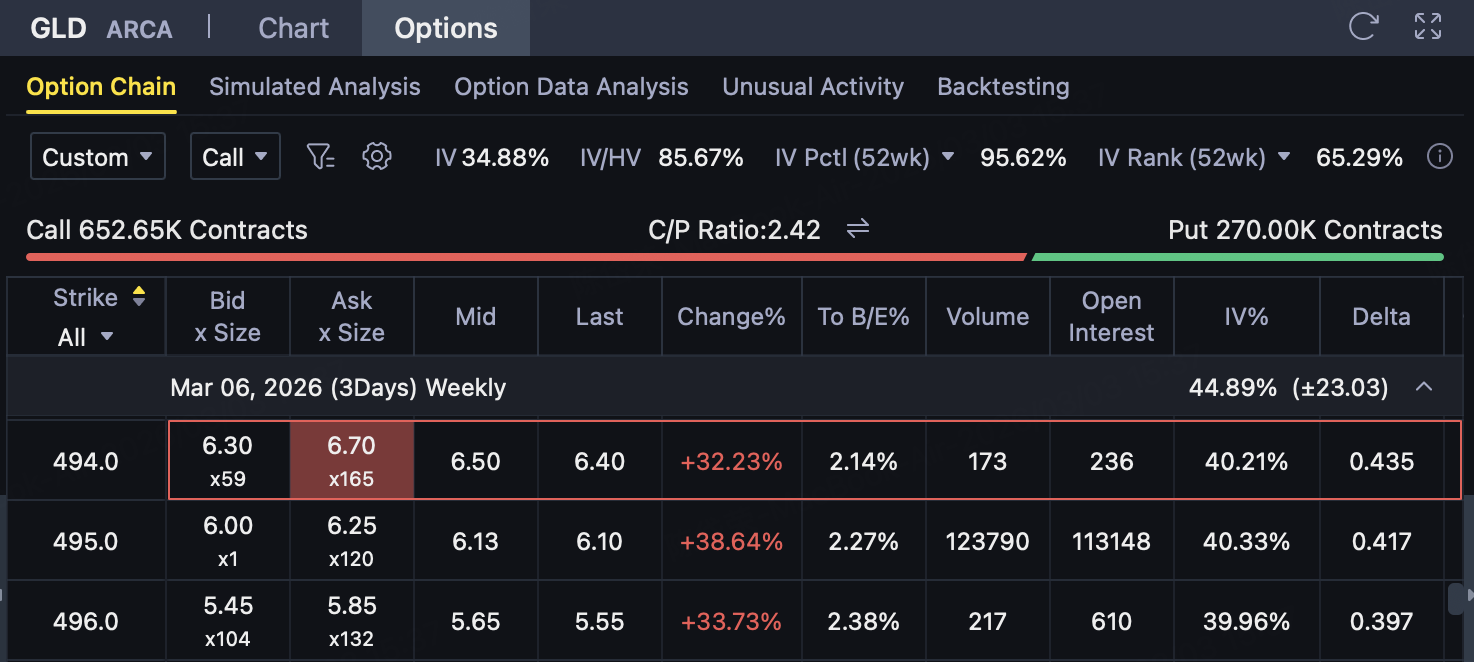The height and width of the screenshot is (662, 1474).
Task: Go to Unusual Activity tab
Action: tap(812, 87)
